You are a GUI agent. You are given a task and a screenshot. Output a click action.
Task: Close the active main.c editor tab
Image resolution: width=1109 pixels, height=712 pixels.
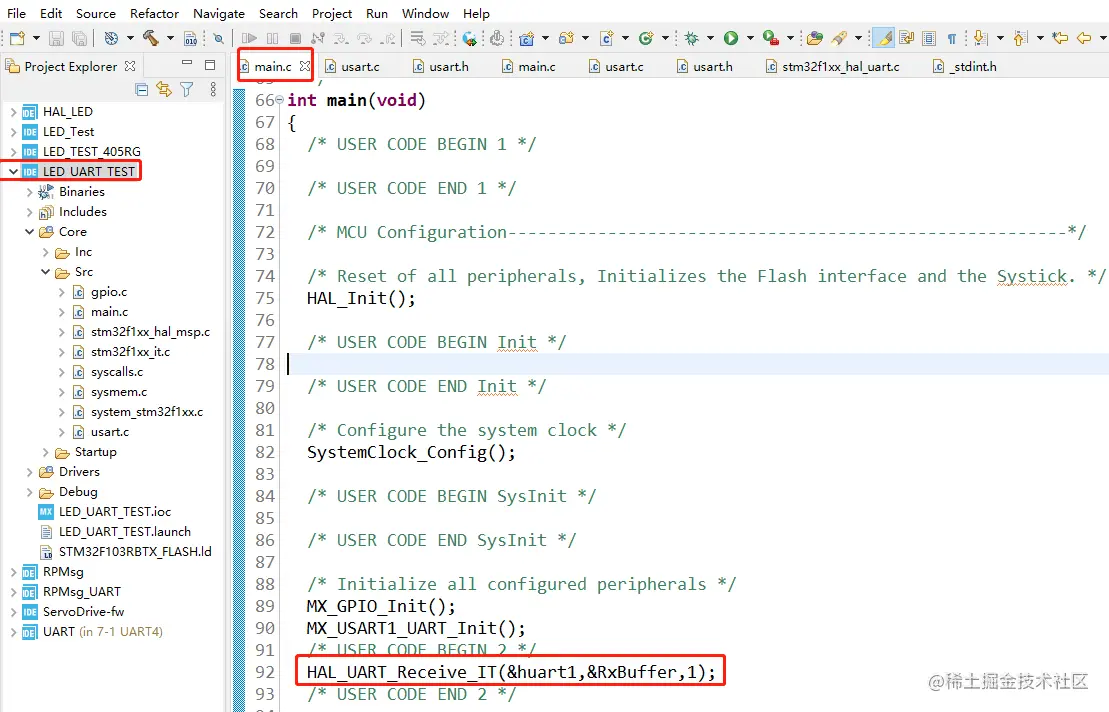point(305,66)
